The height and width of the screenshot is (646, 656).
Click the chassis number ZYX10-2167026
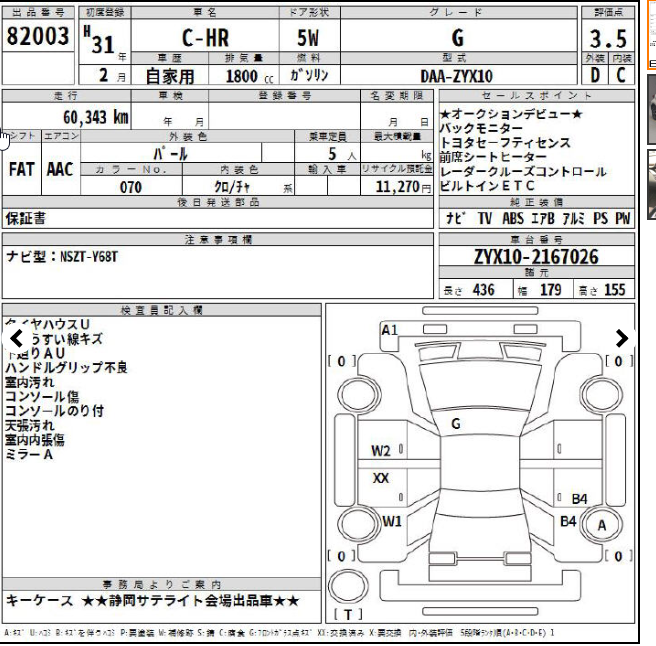tap(535, 257)
